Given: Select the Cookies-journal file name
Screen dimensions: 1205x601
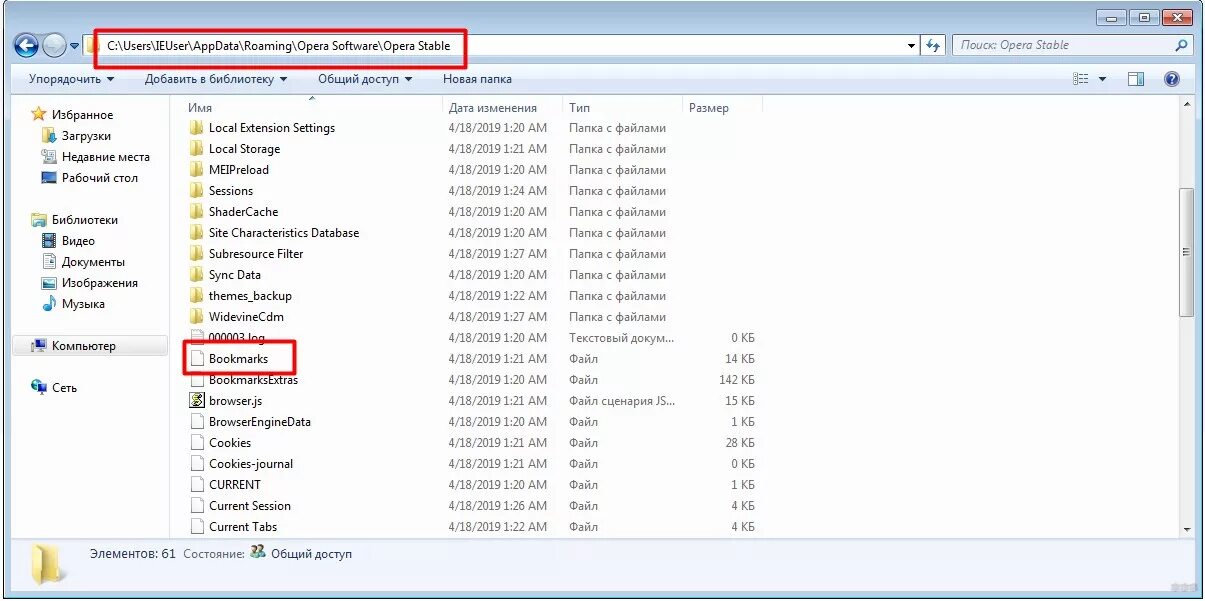Looking at the screenshot, I should (251, 464).
